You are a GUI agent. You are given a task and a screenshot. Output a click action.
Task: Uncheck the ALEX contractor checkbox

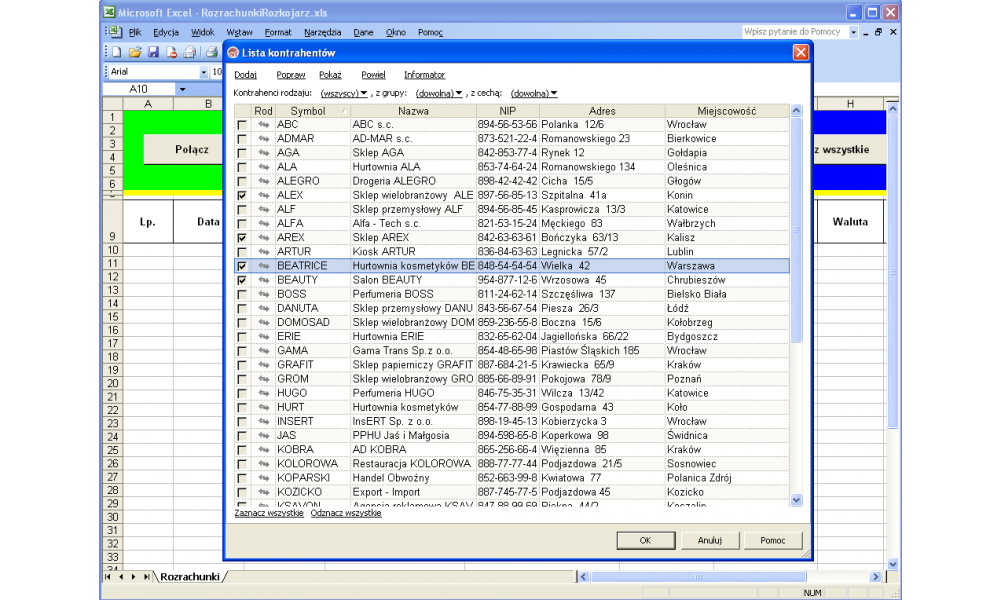point(242,196)
